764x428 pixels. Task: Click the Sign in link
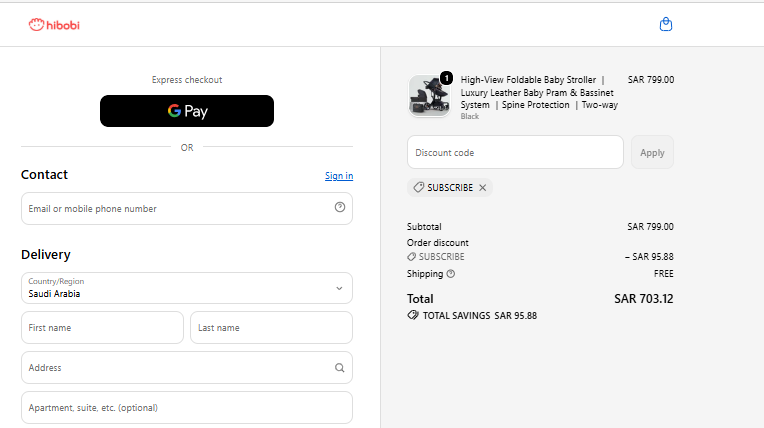339,176
